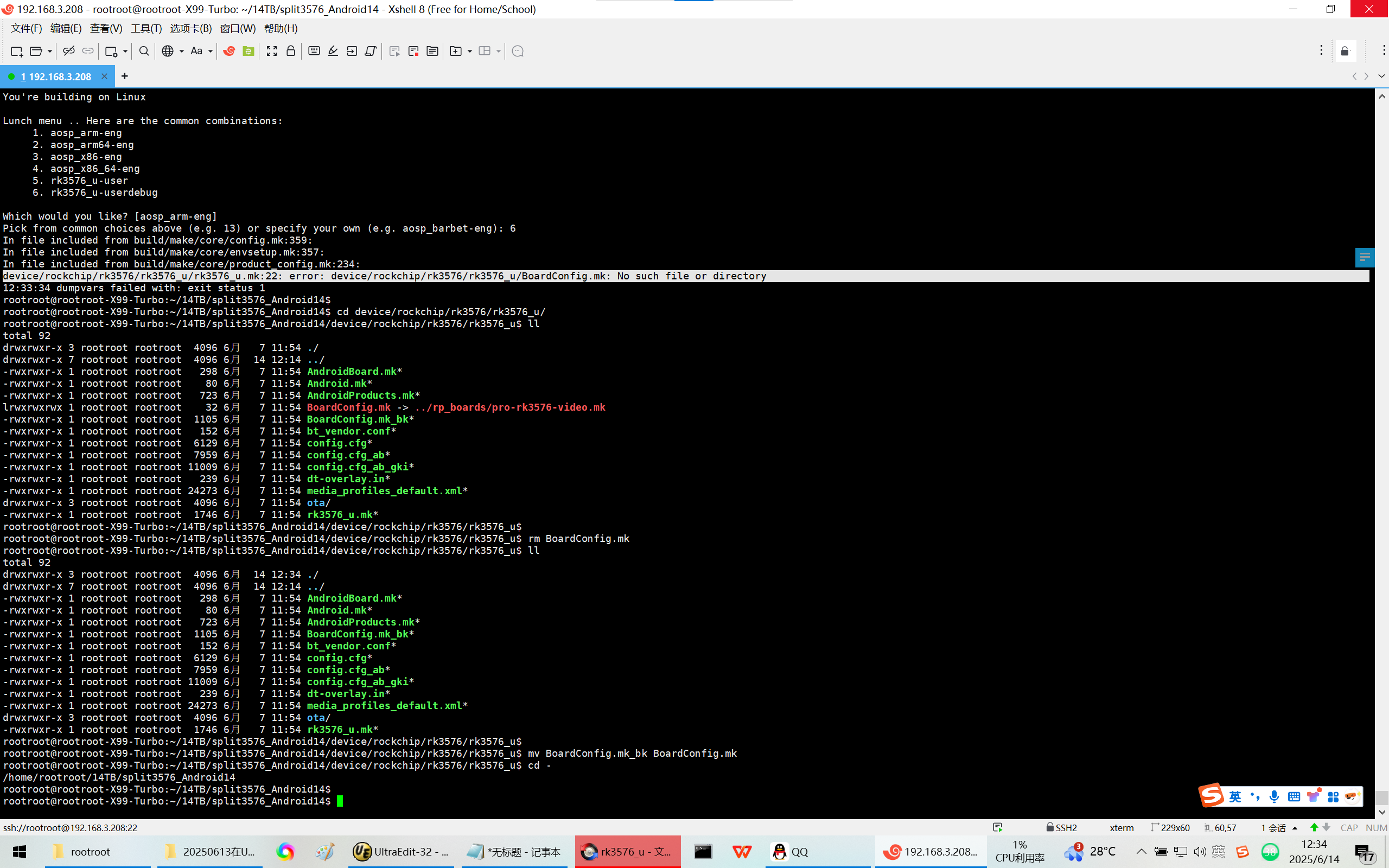
Task: Click the Xftp green folder icon
Action: 249,51
